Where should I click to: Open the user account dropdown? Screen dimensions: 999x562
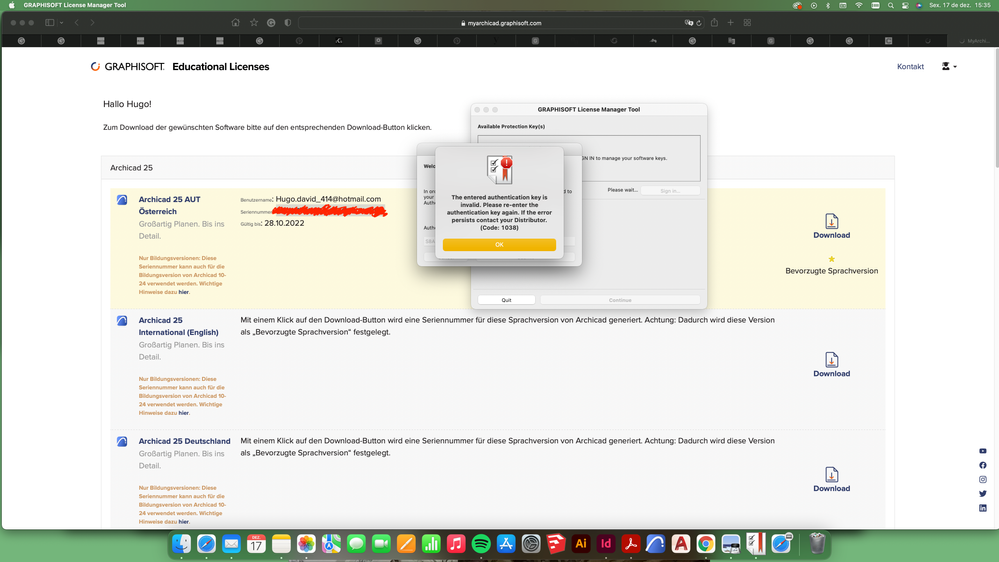[x=949, y=66]
